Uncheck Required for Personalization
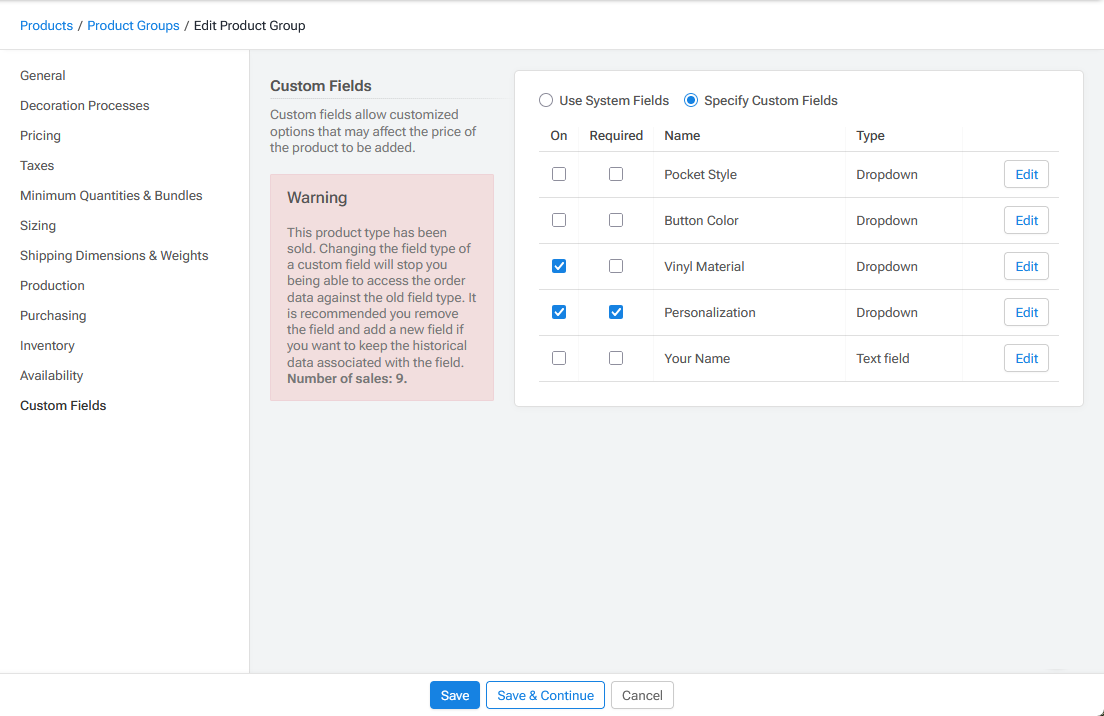 615,312
